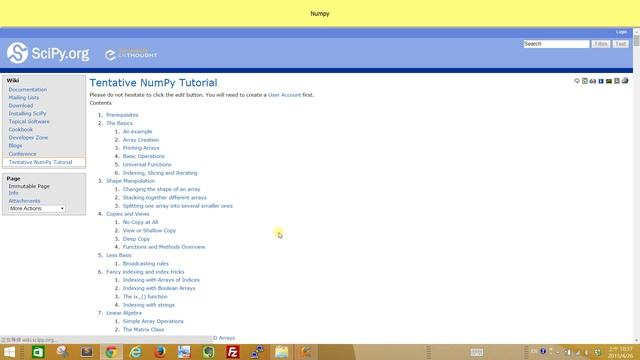
Task: Click in the Search input field
Action: (556, 44)
